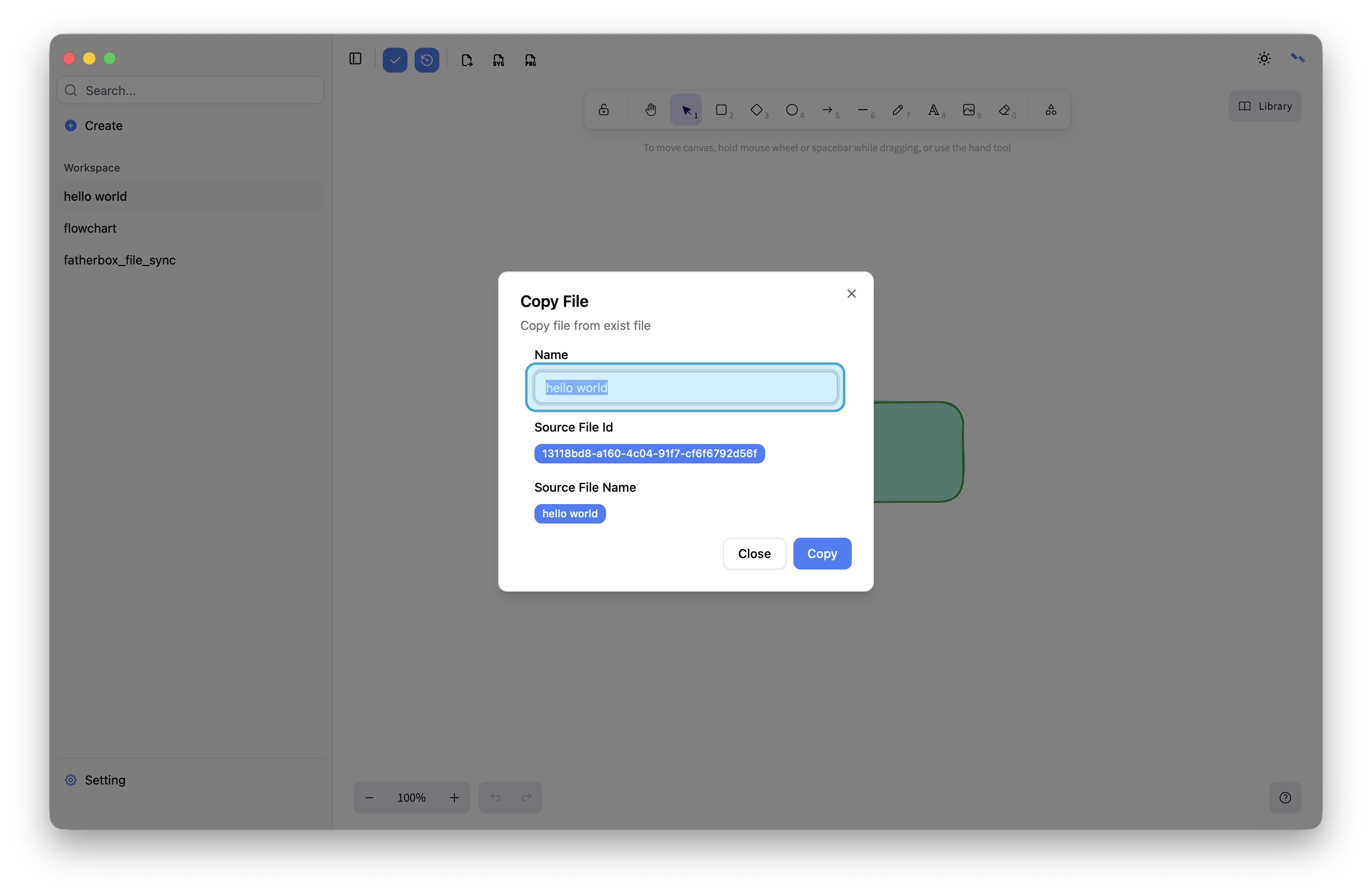Open fatherbox_file_sync in Workspace
The width and height of the screenshot is (1372, 895).
point(119,260)
